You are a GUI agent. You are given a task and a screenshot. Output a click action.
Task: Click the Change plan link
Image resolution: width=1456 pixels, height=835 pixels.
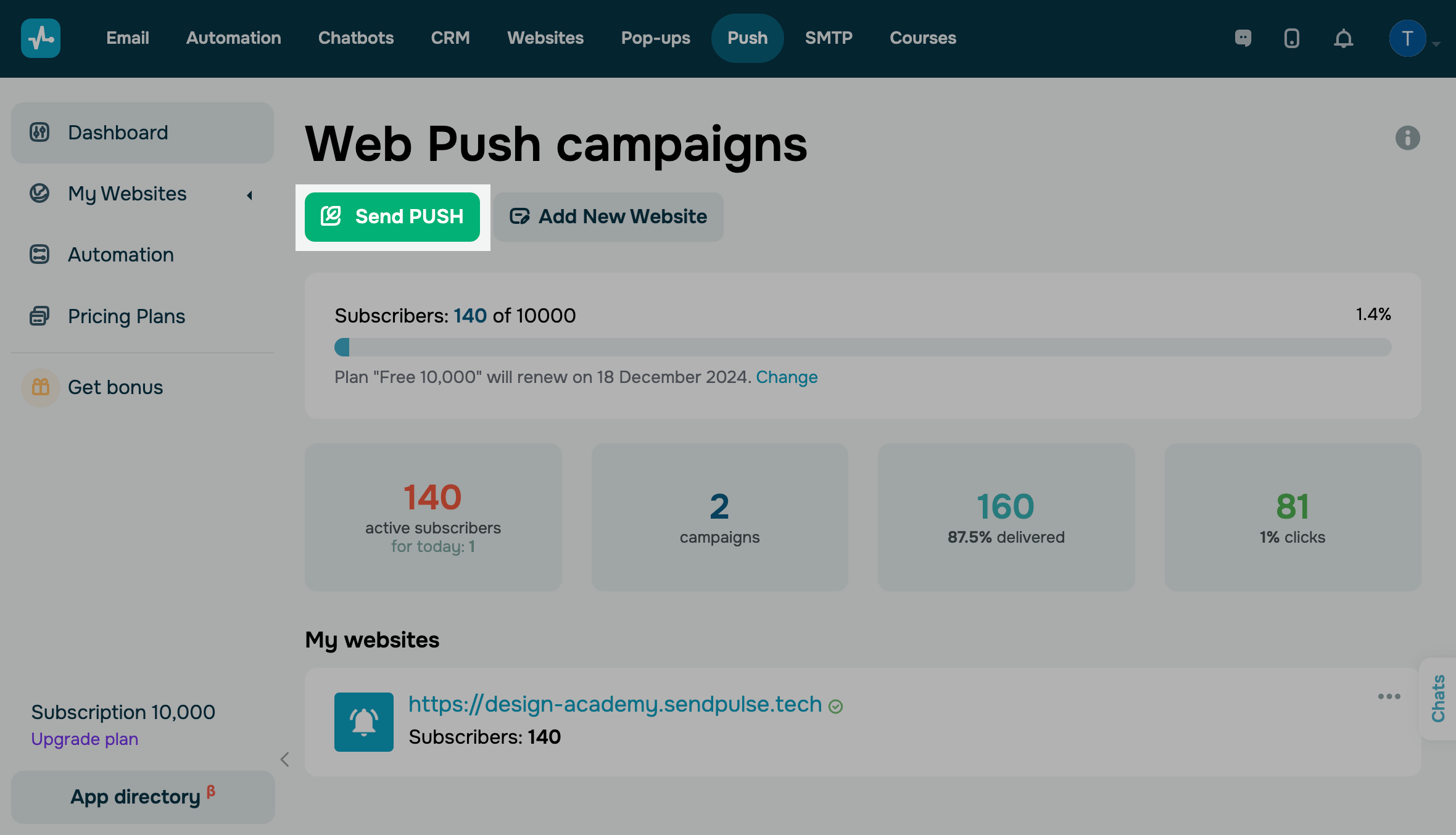point(787,377)
